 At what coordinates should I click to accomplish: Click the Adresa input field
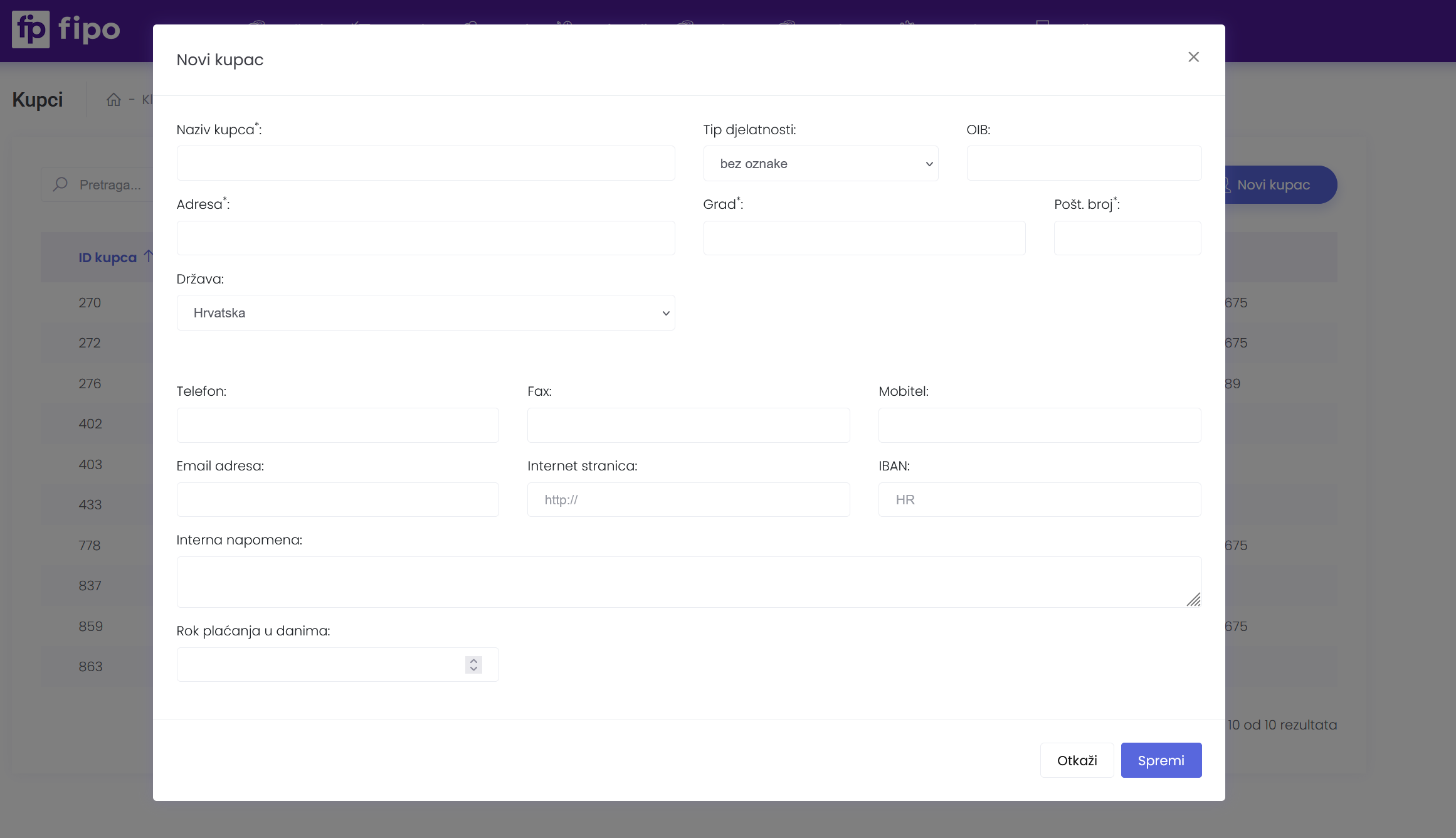[x=425, y=238]
